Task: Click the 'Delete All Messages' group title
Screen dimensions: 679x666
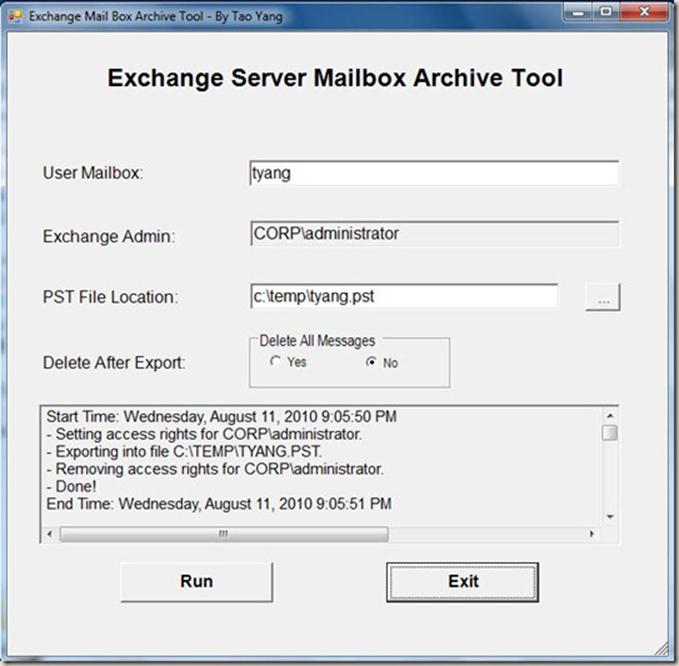Action: 317,341
